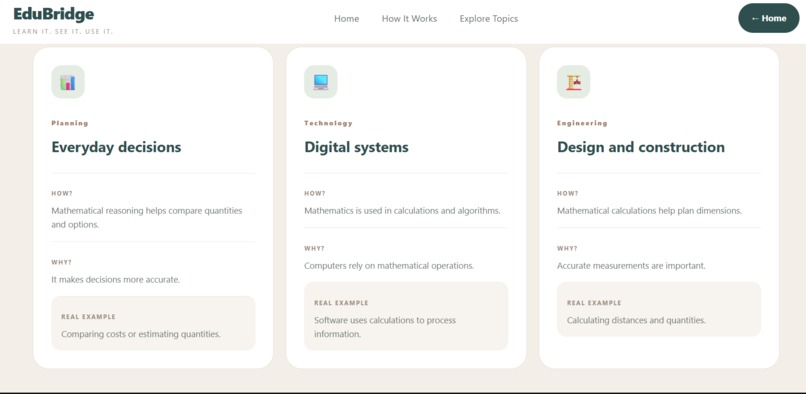Click the crane icon on Engineering card
This screenshot has width=806, height=394.
(x=574, y=82)
